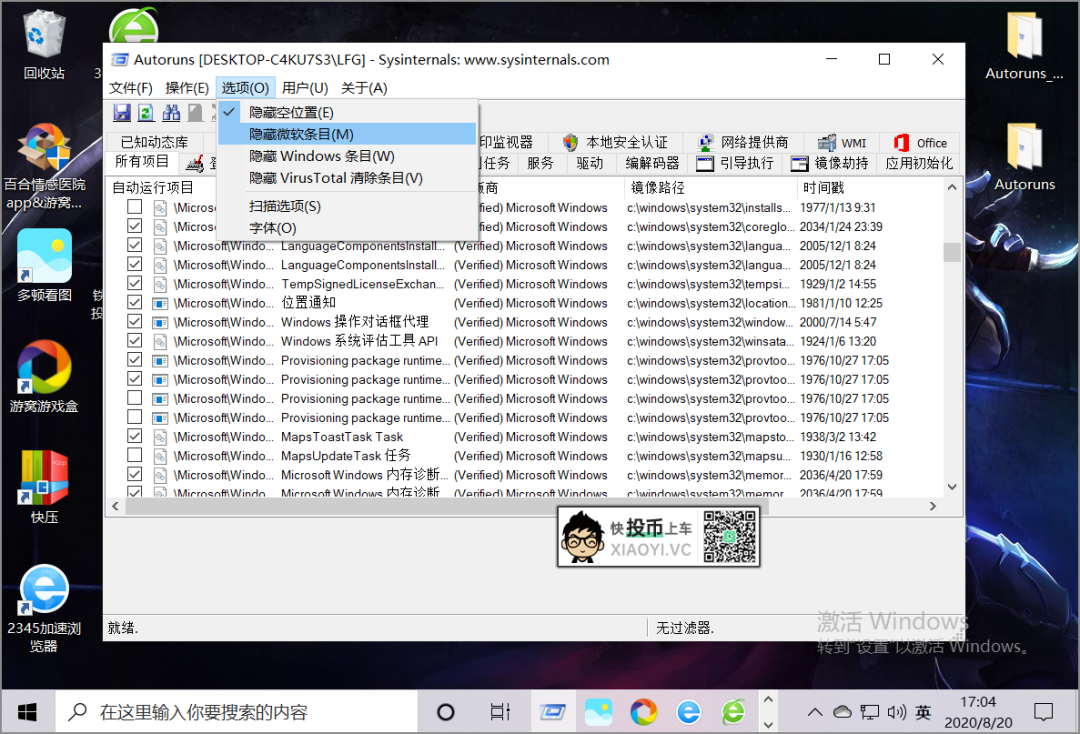Select the Find (binoculars) toolbar icon
1080x734 pixels.
171,112
